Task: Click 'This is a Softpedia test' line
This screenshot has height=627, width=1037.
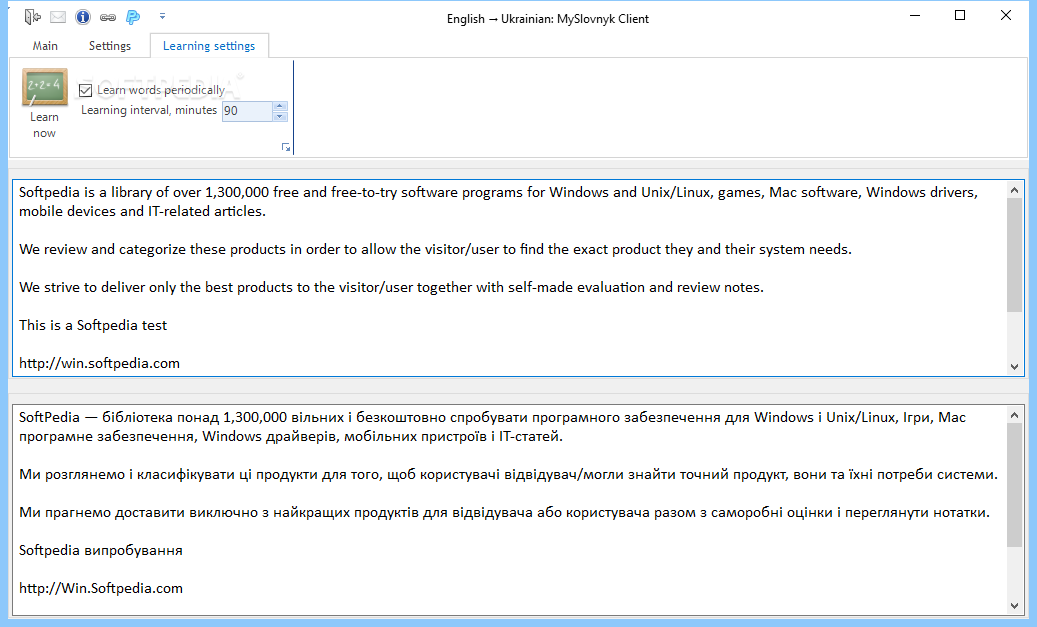Action: 93,325
